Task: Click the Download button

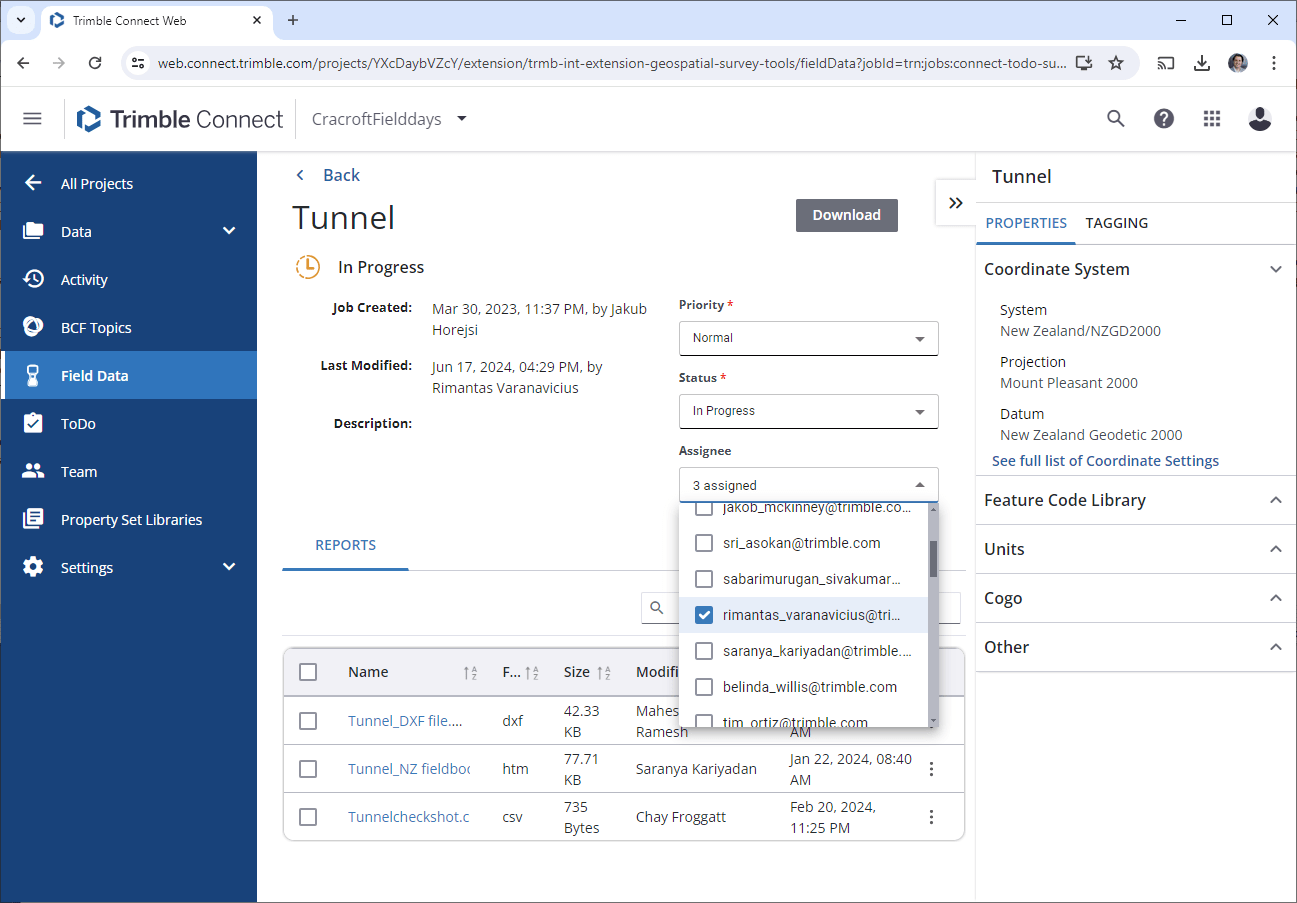Action: pyautogui.click(x=846, y=215)
